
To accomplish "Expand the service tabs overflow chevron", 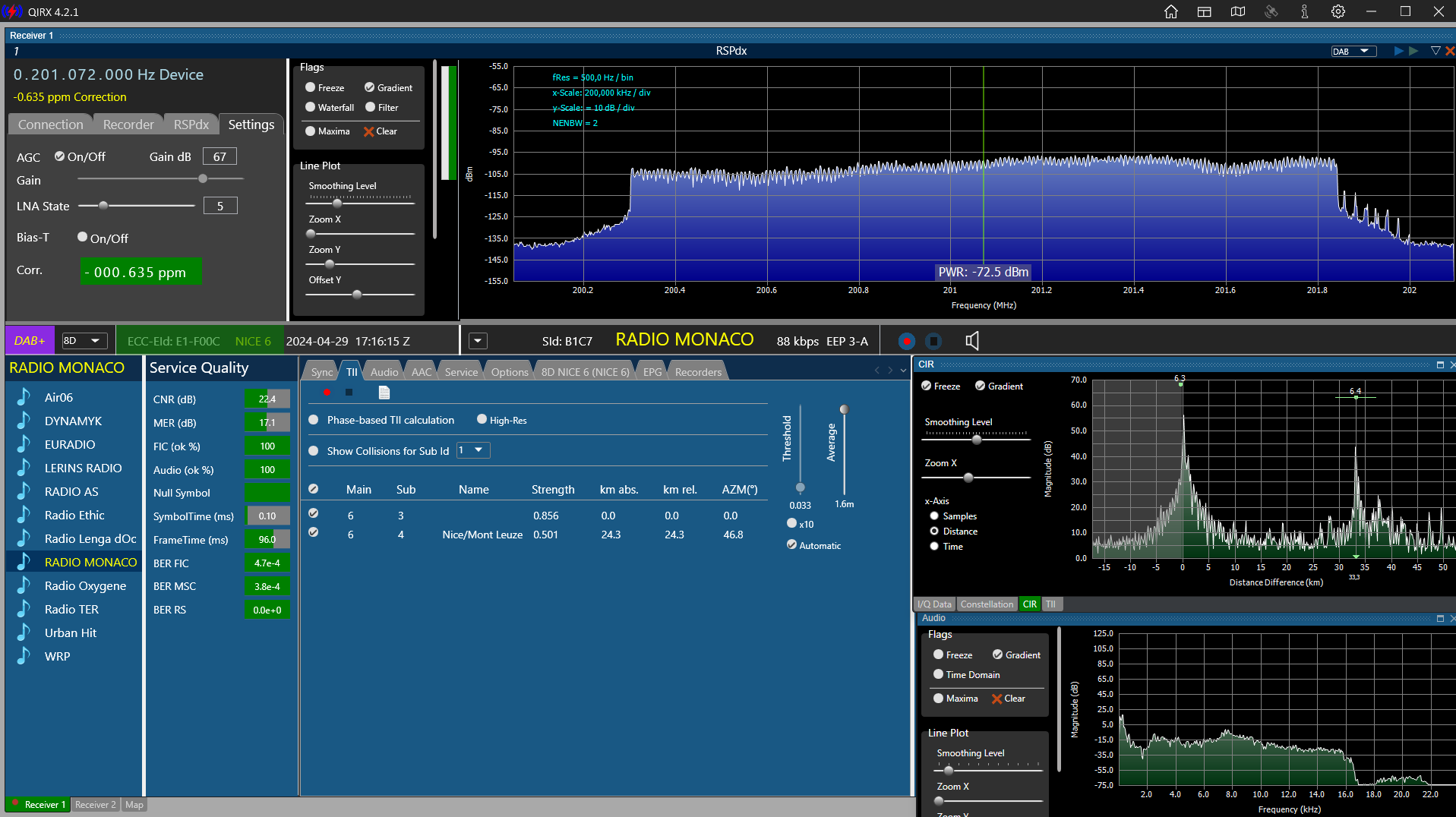I will [903, 371].
